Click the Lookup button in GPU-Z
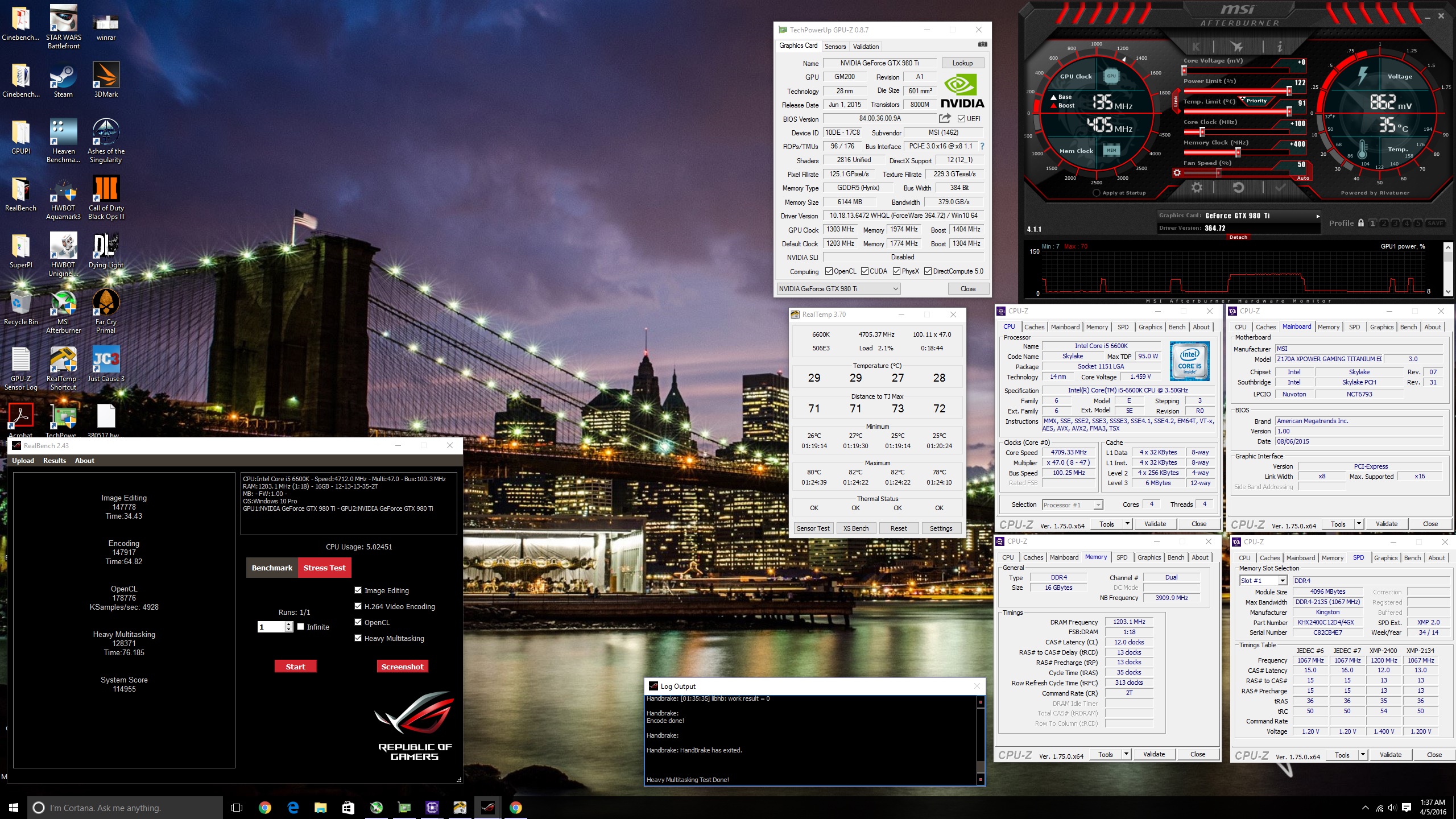The height and width of the screenshot is (819, 1456). [962, 63]
